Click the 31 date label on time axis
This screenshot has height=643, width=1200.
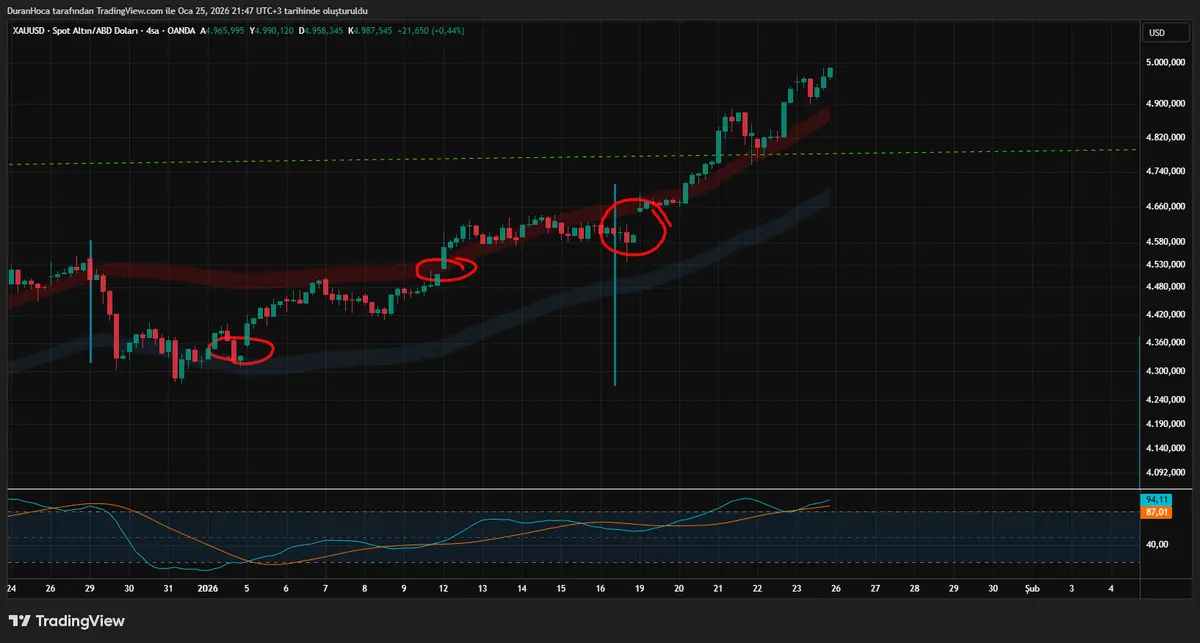[168, 589]
